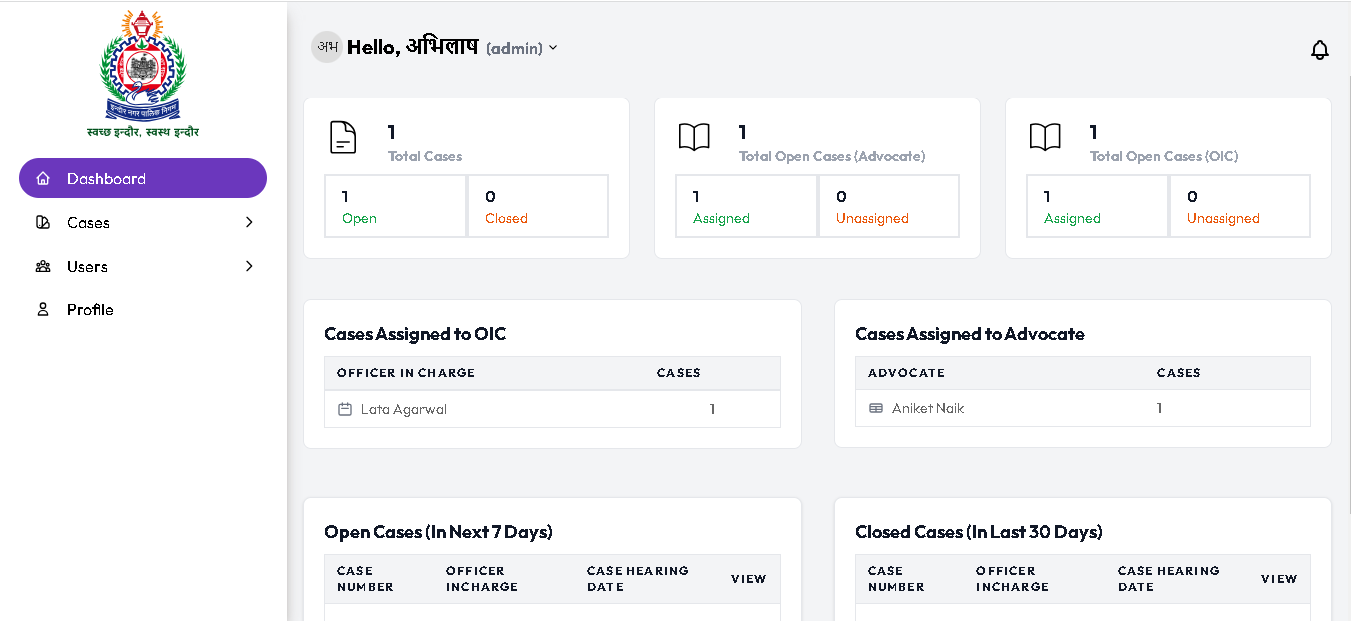
Task: Click the icon beside Aniket Naik
Action: [876, 408]
